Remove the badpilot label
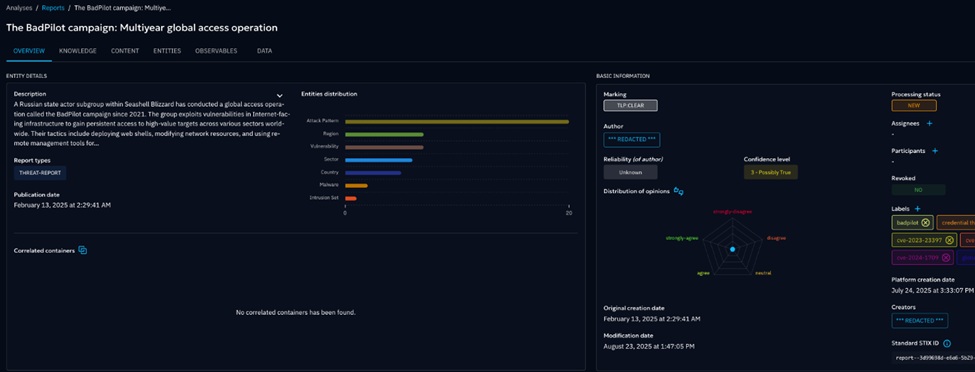 (x=925, y=223)
